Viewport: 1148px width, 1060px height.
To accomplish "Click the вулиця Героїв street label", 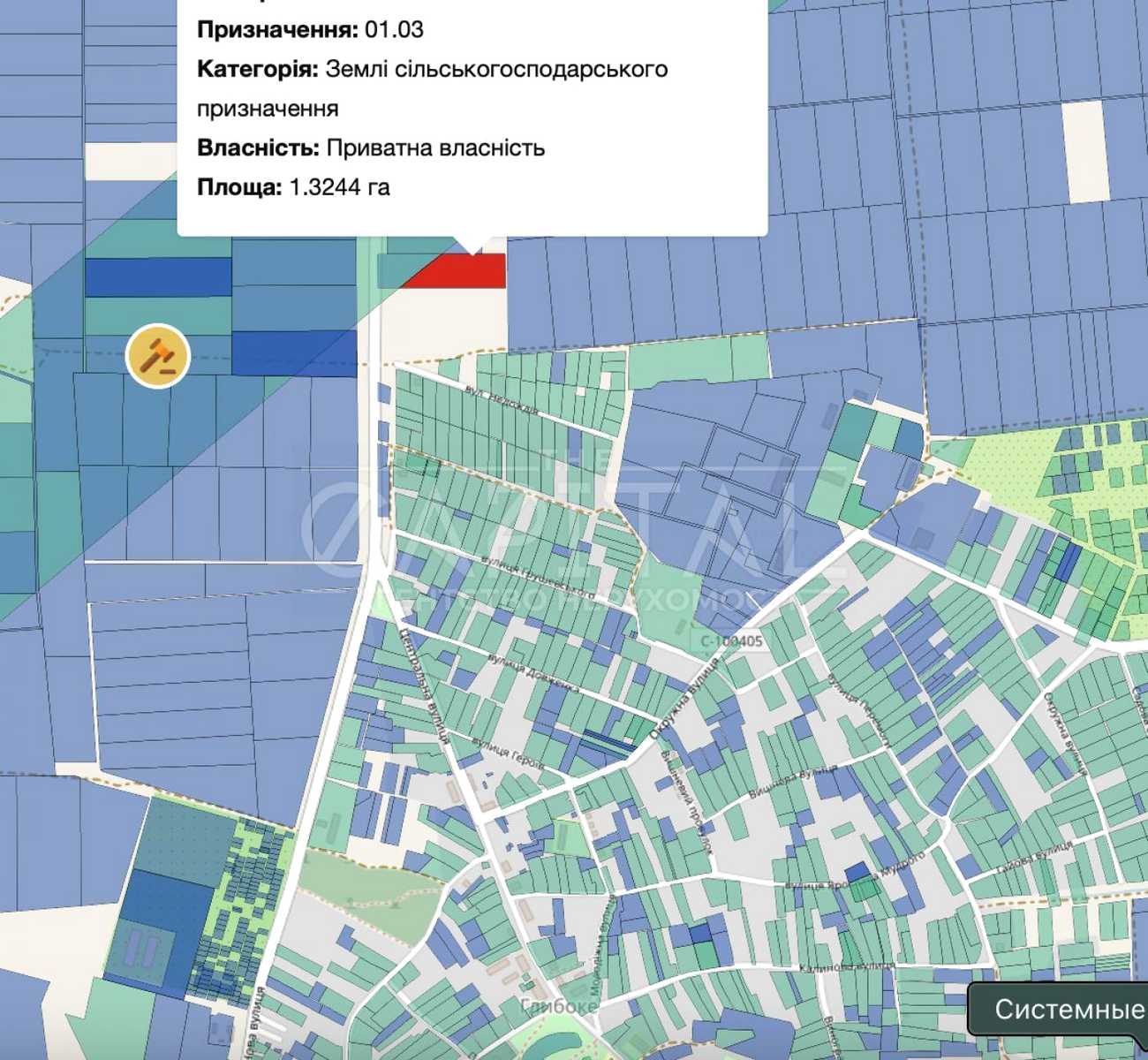I will click(509, 753).
